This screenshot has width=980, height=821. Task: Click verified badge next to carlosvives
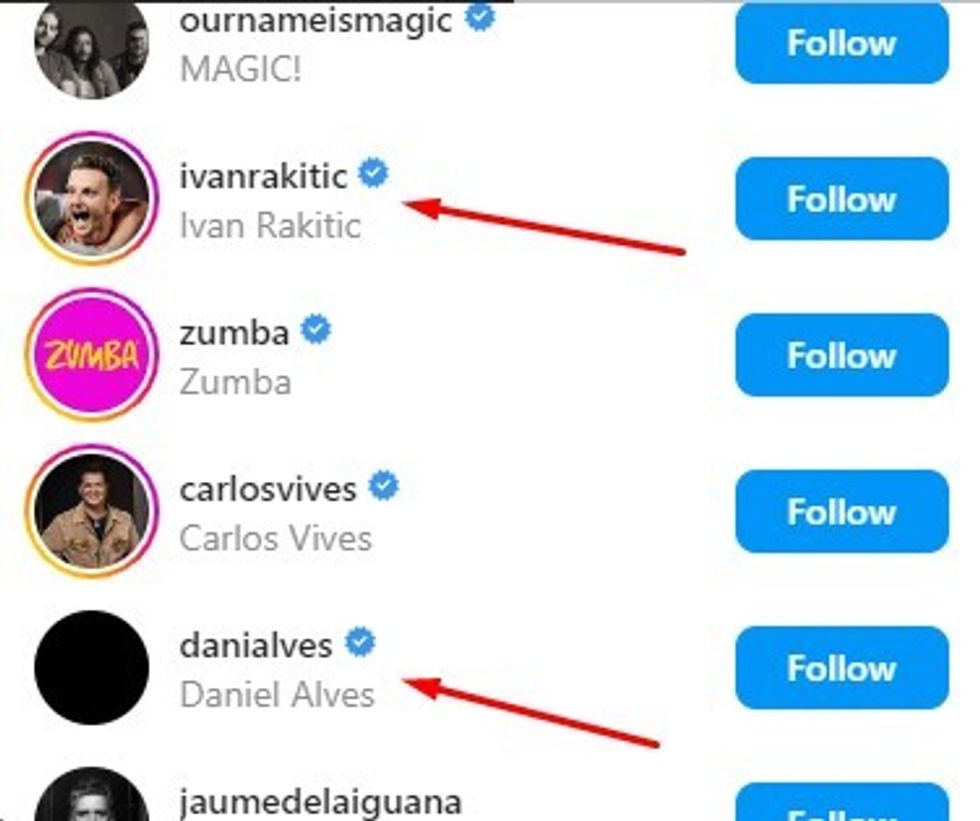(x=384, y=487)
